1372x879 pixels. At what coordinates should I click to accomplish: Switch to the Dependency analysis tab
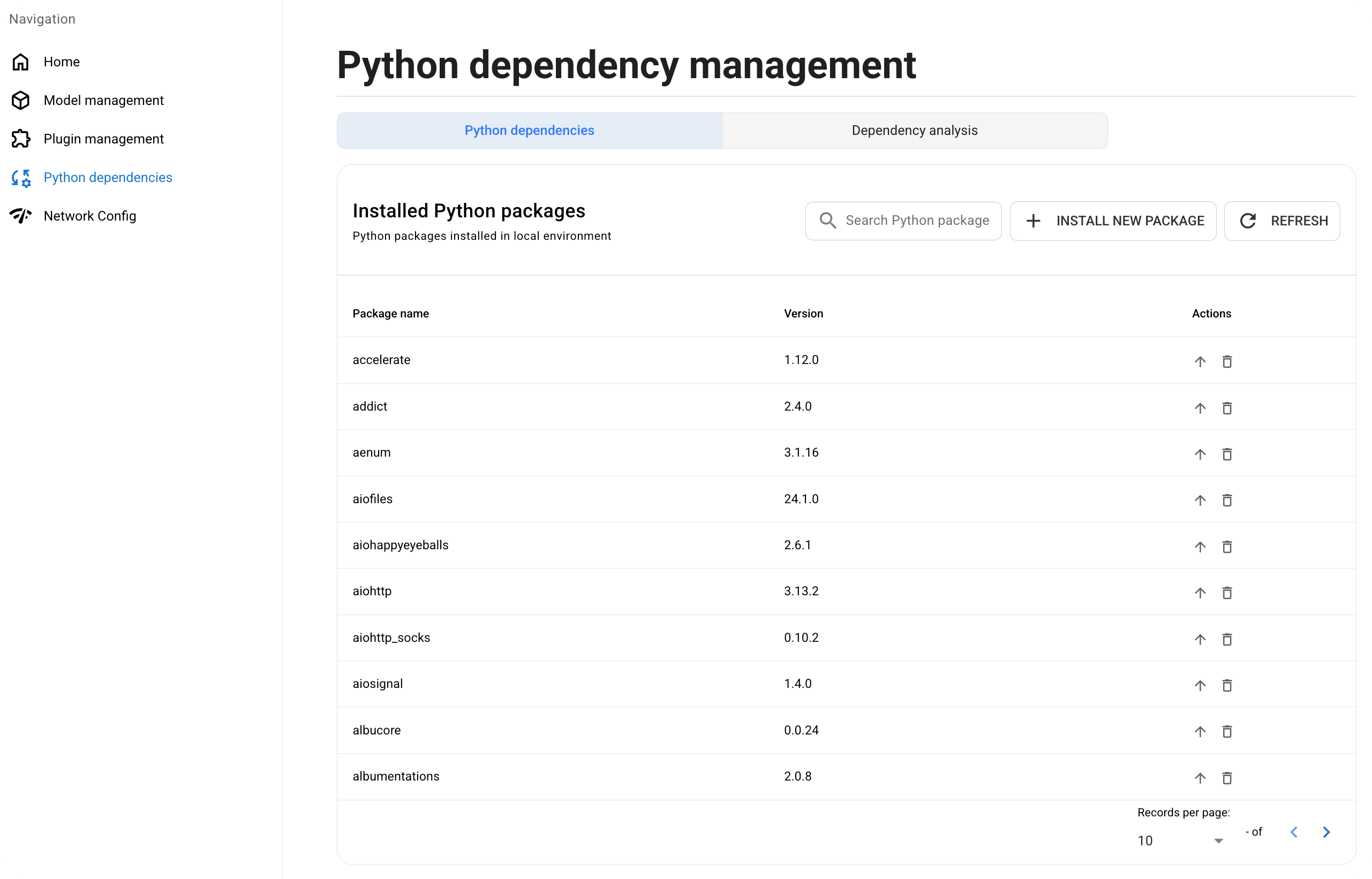point(914,130)
